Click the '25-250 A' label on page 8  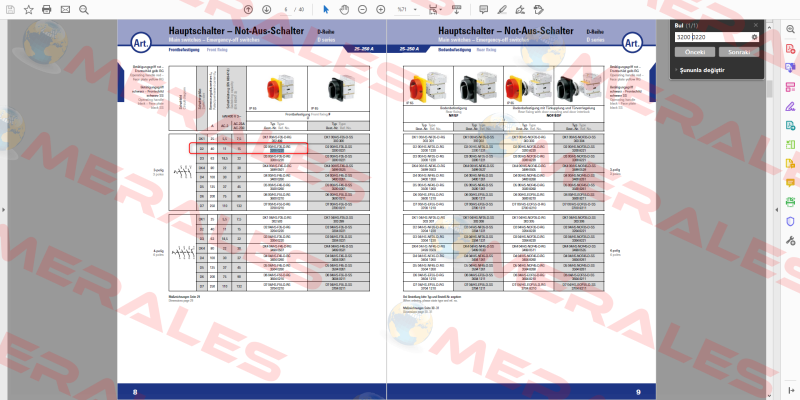[x=365, y=49]
